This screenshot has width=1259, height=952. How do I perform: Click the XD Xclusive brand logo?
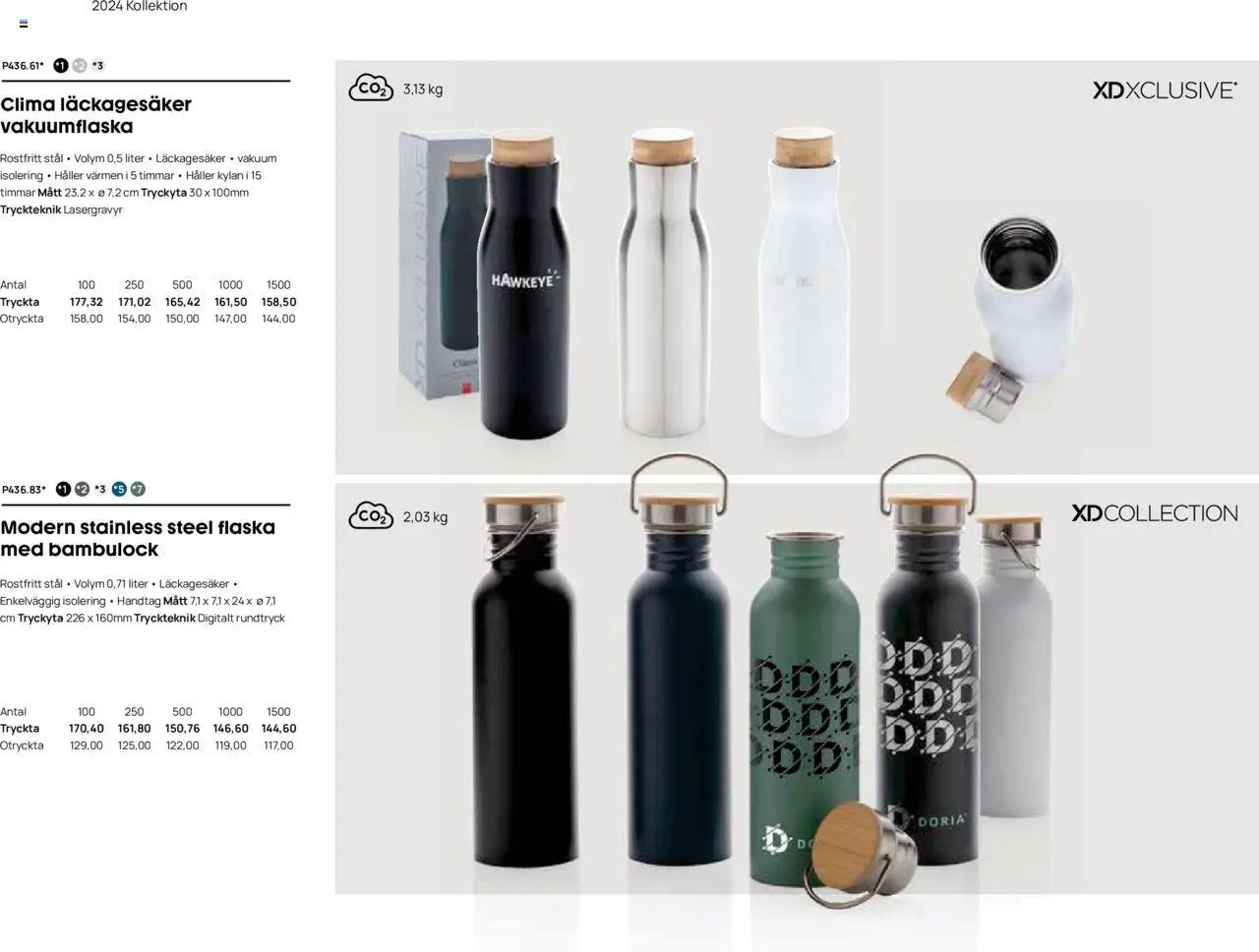point(1165,90)
